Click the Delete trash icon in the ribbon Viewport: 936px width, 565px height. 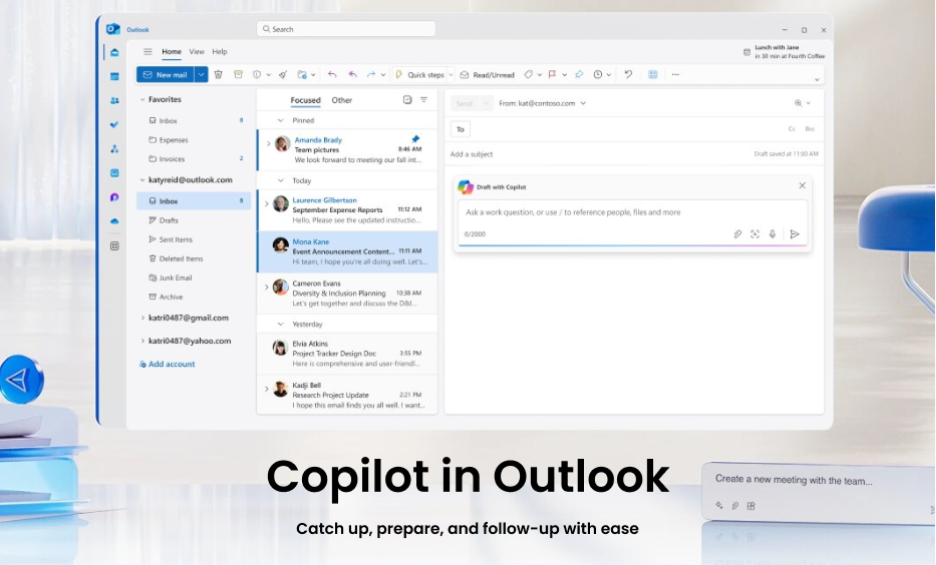tap(218, 75)
